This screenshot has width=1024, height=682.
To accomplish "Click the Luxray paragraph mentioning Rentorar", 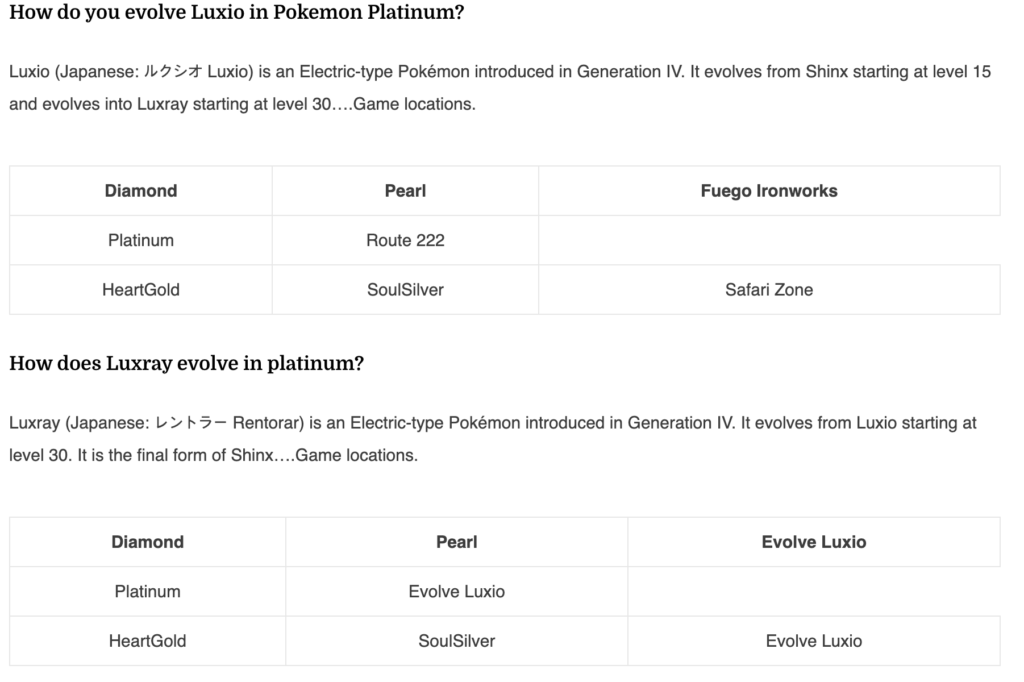I will click(493, 439).
